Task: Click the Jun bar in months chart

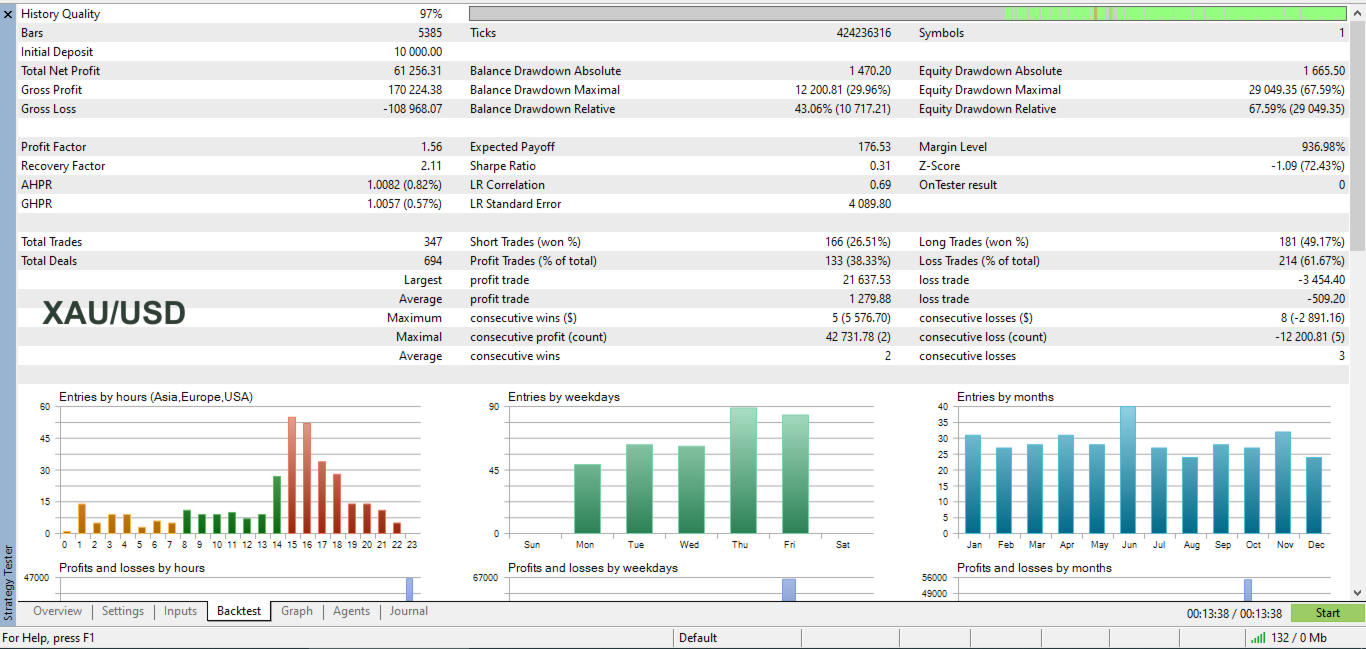Action: pos(1128,470)
